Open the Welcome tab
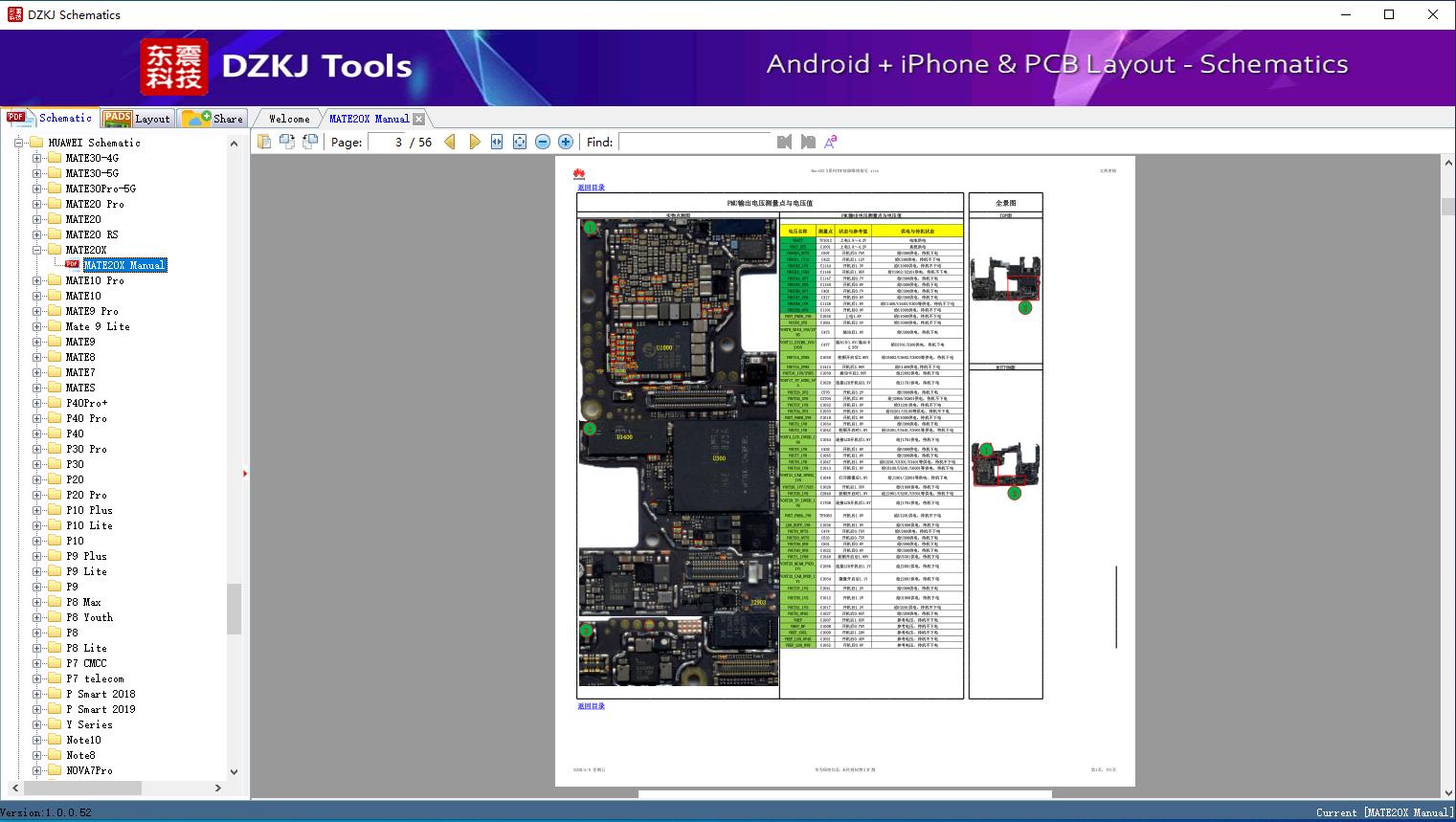This screenshot has height=822, width=1456. (288, 119)
